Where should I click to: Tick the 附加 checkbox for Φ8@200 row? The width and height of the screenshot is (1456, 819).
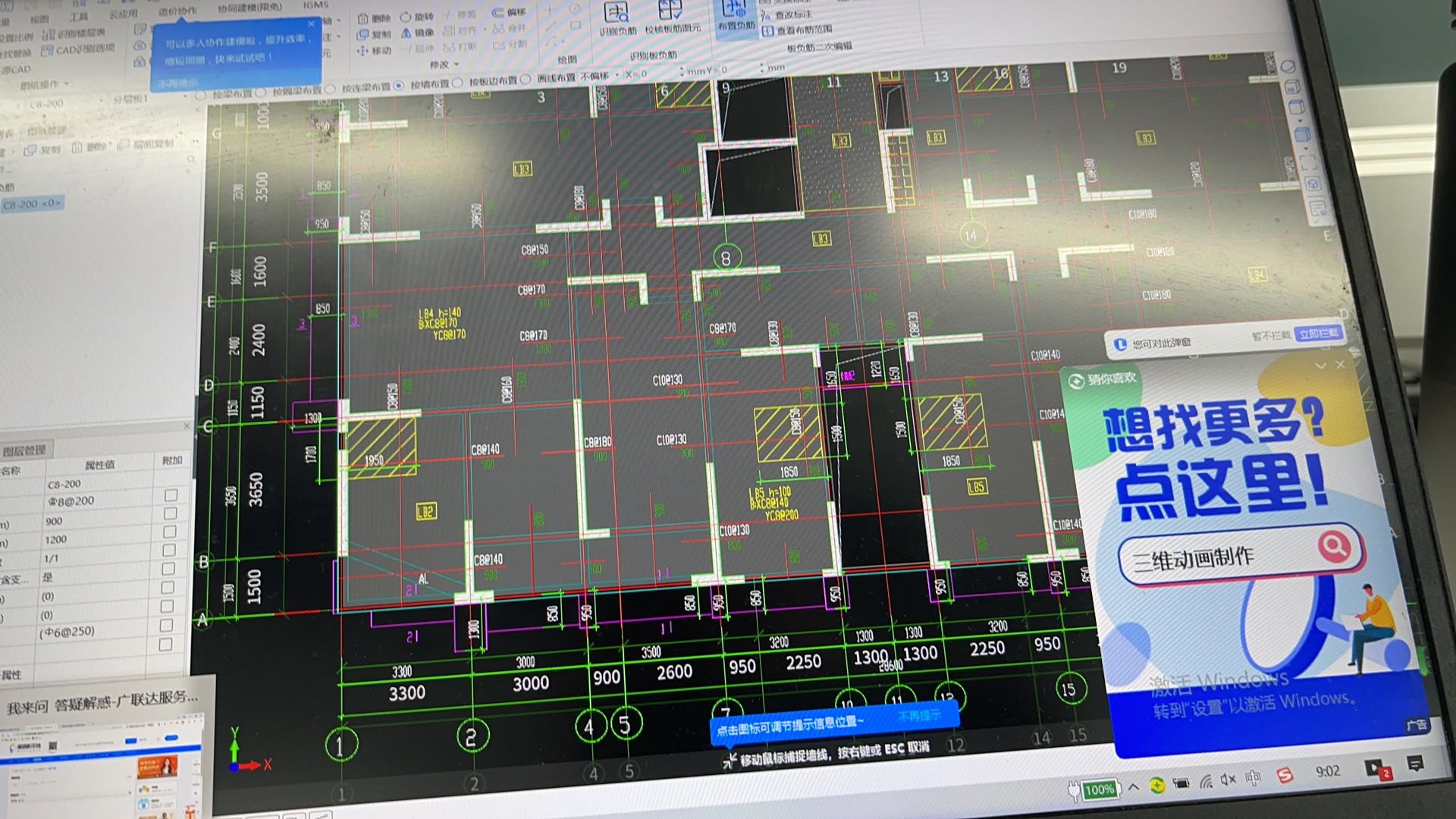point(171,495)
